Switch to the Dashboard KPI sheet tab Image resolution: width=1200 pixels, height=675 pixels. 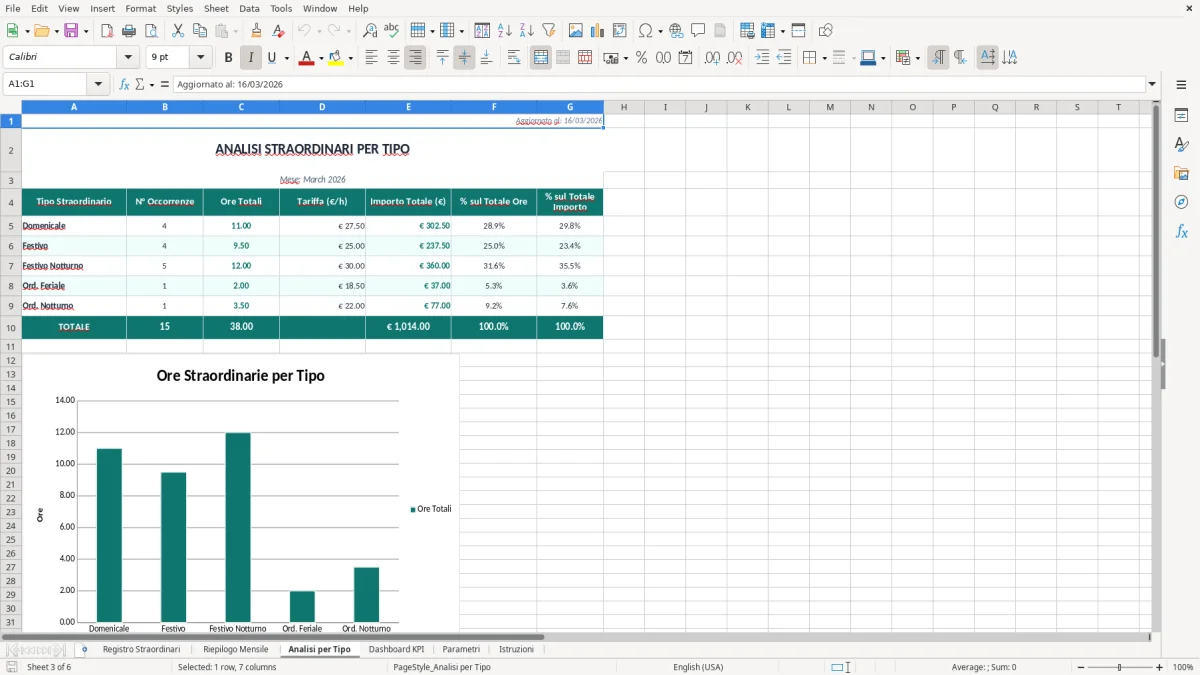396,649
